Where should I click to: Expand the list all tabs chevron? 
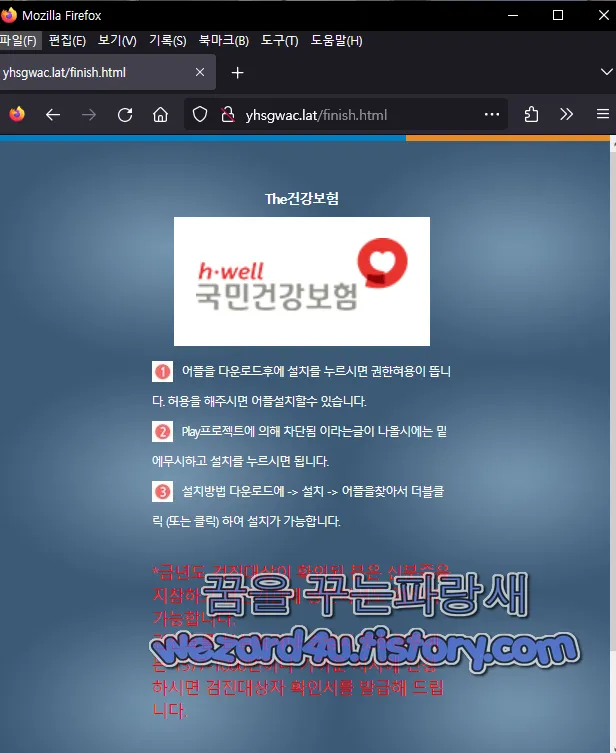606,72
